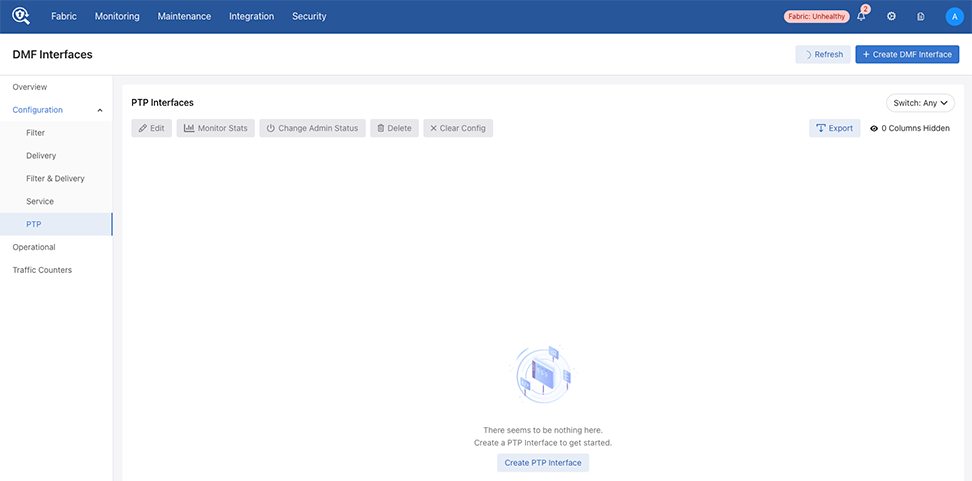Click the Monitor Stats button

(216, 128)
